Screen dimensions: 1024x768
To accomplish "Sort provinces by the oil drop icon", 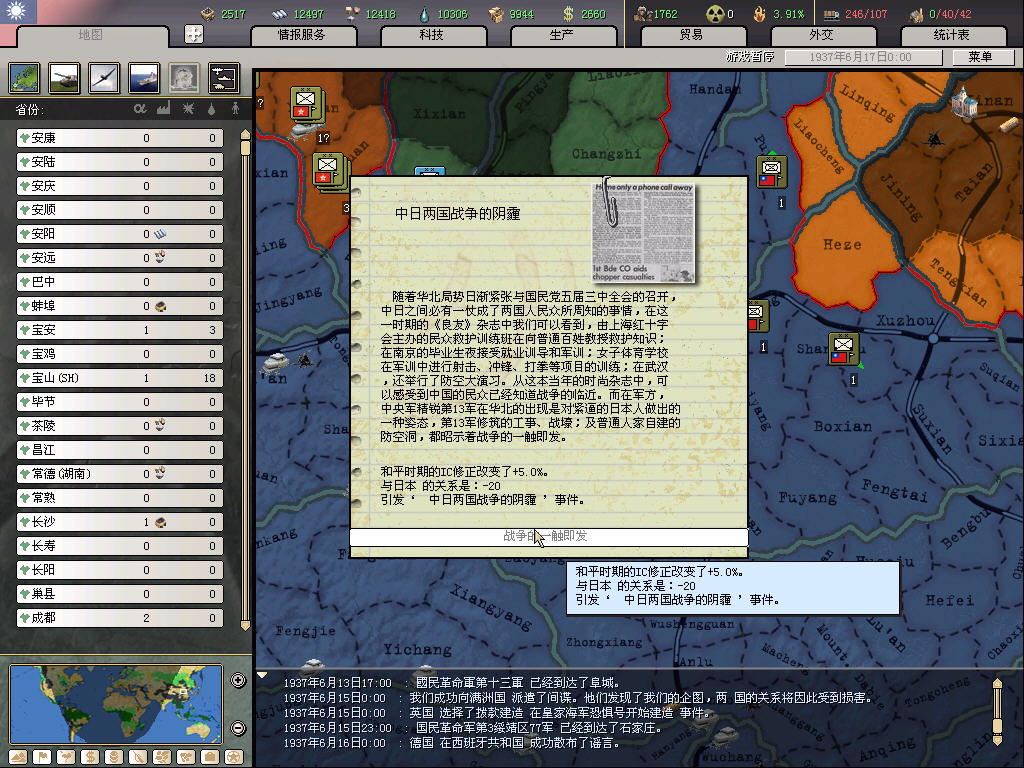I will 212,109.
